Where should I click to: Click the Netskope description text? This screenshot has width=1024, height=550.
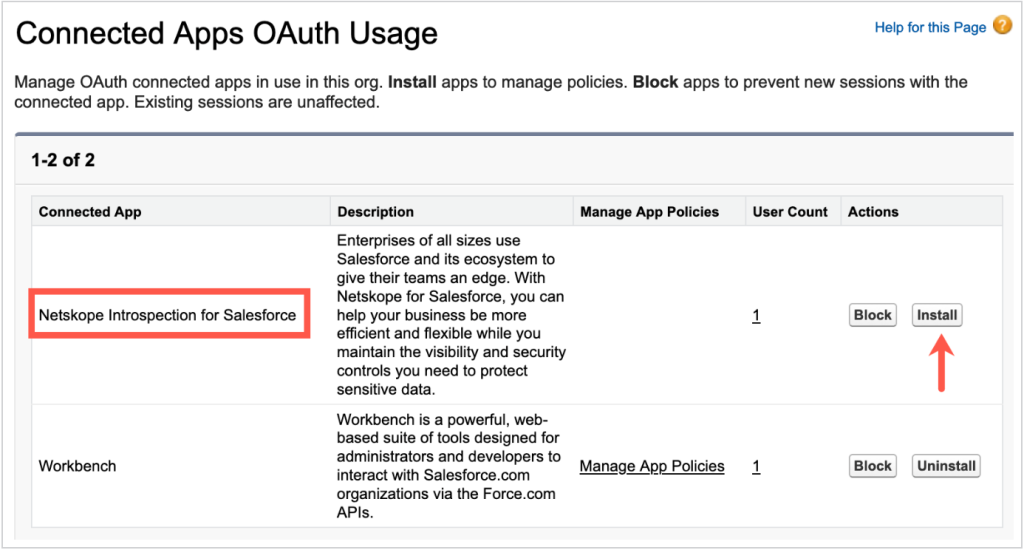(451, 315)
